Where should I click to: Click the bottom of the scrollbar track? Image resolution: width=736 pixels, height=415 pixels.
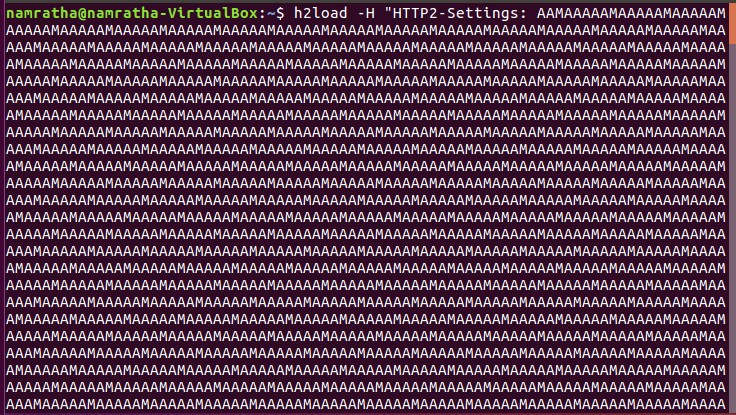tap(732, 408)
